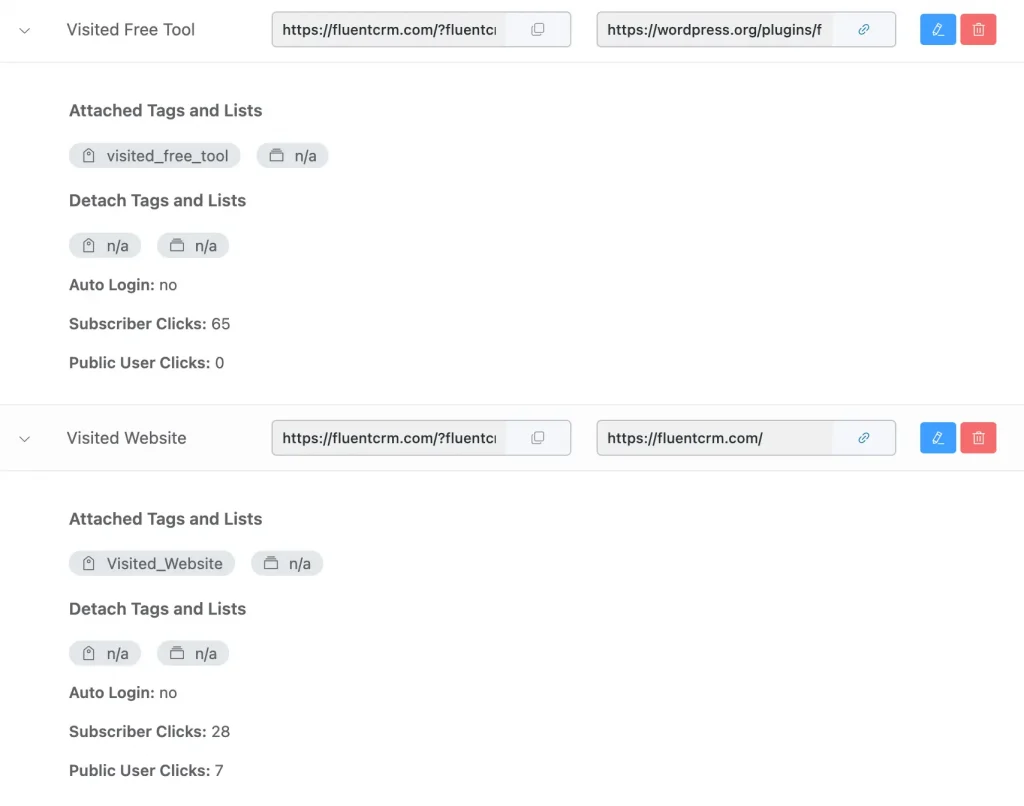
Task: Click the Visited Website title link
Action: point(126,438)
